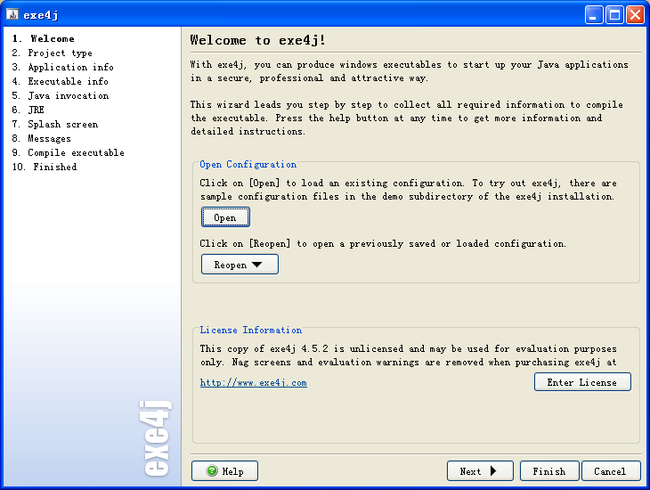650x490 pixels.
Task: Select step 9. Compile executable
Action: (68, 153)
